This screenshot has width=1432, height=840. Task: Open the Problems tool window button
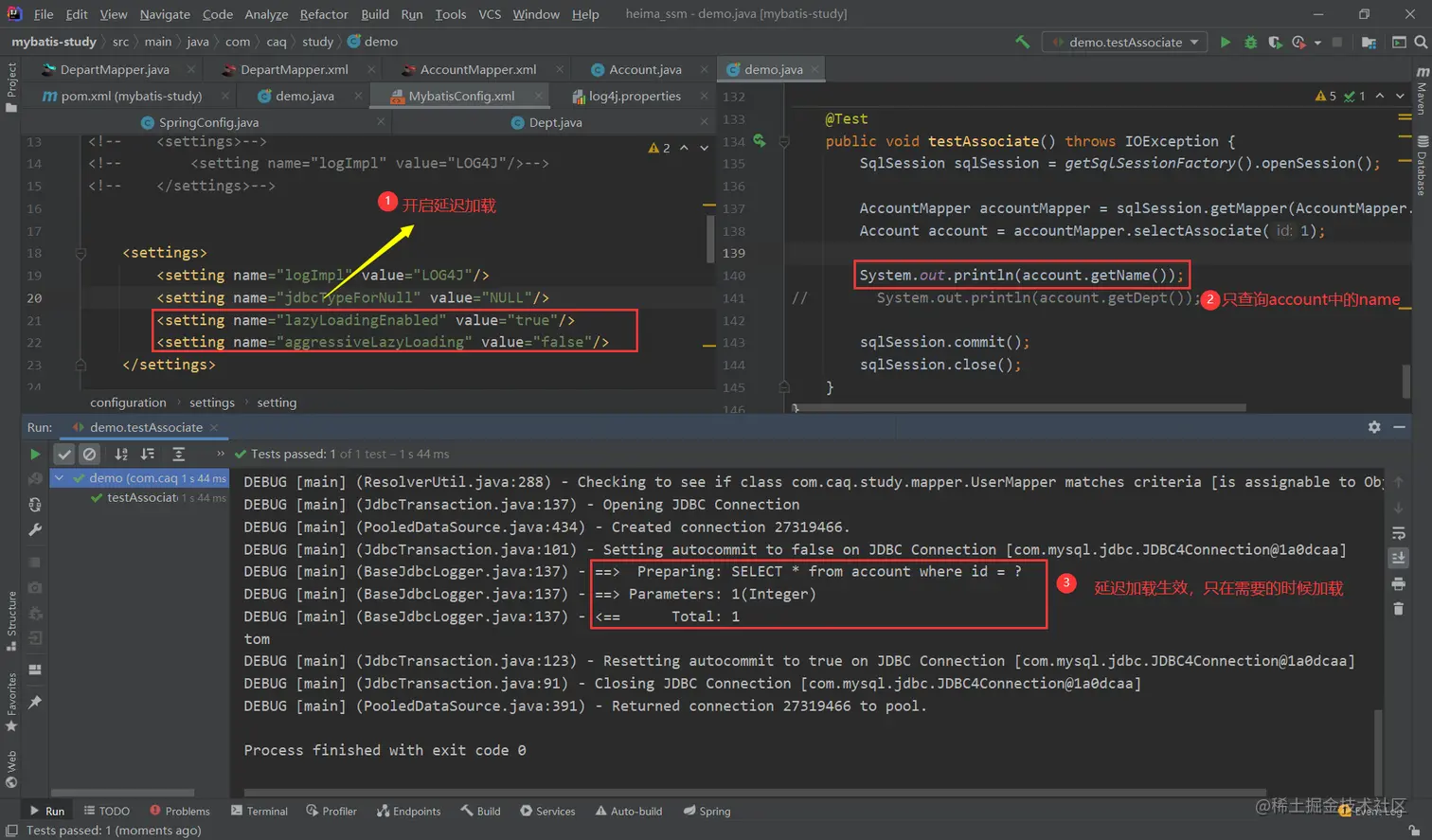coord(180,812)
